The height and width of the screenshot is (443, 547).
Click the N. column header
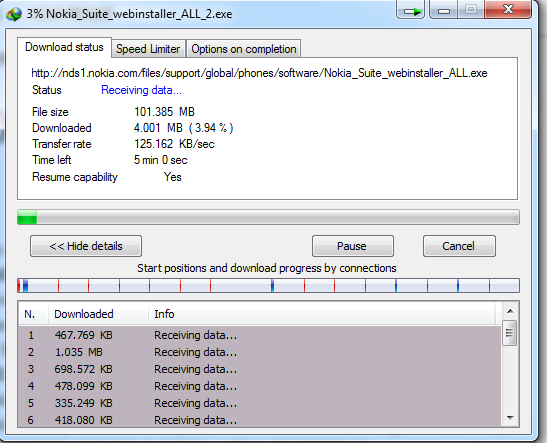(x=33, y=314)
